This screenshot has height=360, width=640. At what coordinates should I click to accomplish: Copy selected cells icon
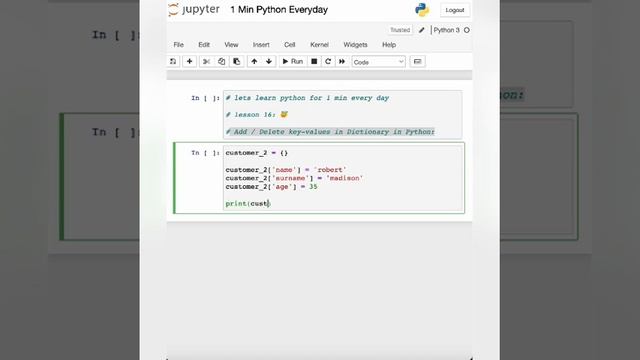click(221, 62)
